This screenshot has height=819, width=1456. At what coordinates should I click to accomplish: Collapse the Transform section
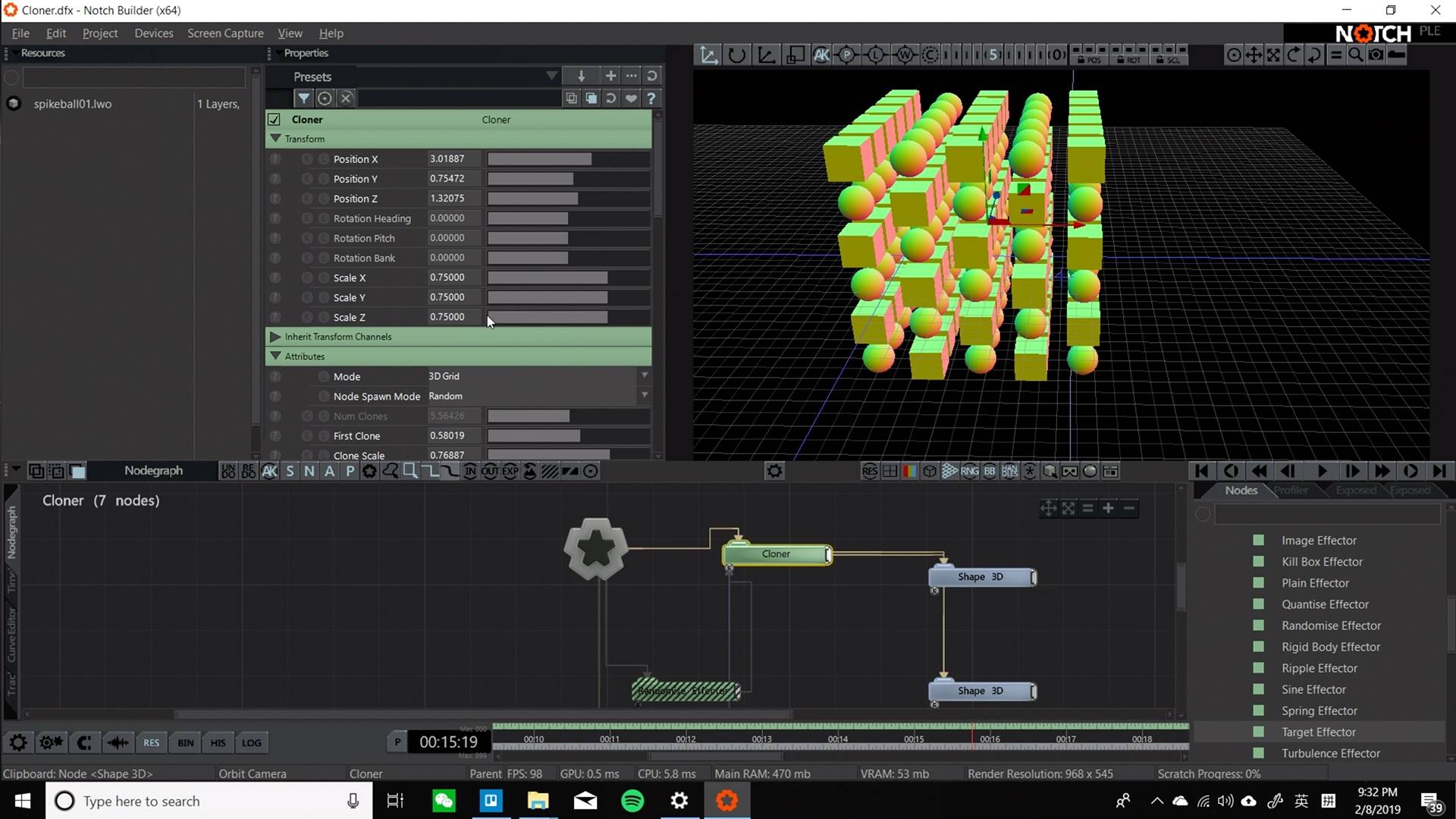pyautogui.click(x=276, y=139)
